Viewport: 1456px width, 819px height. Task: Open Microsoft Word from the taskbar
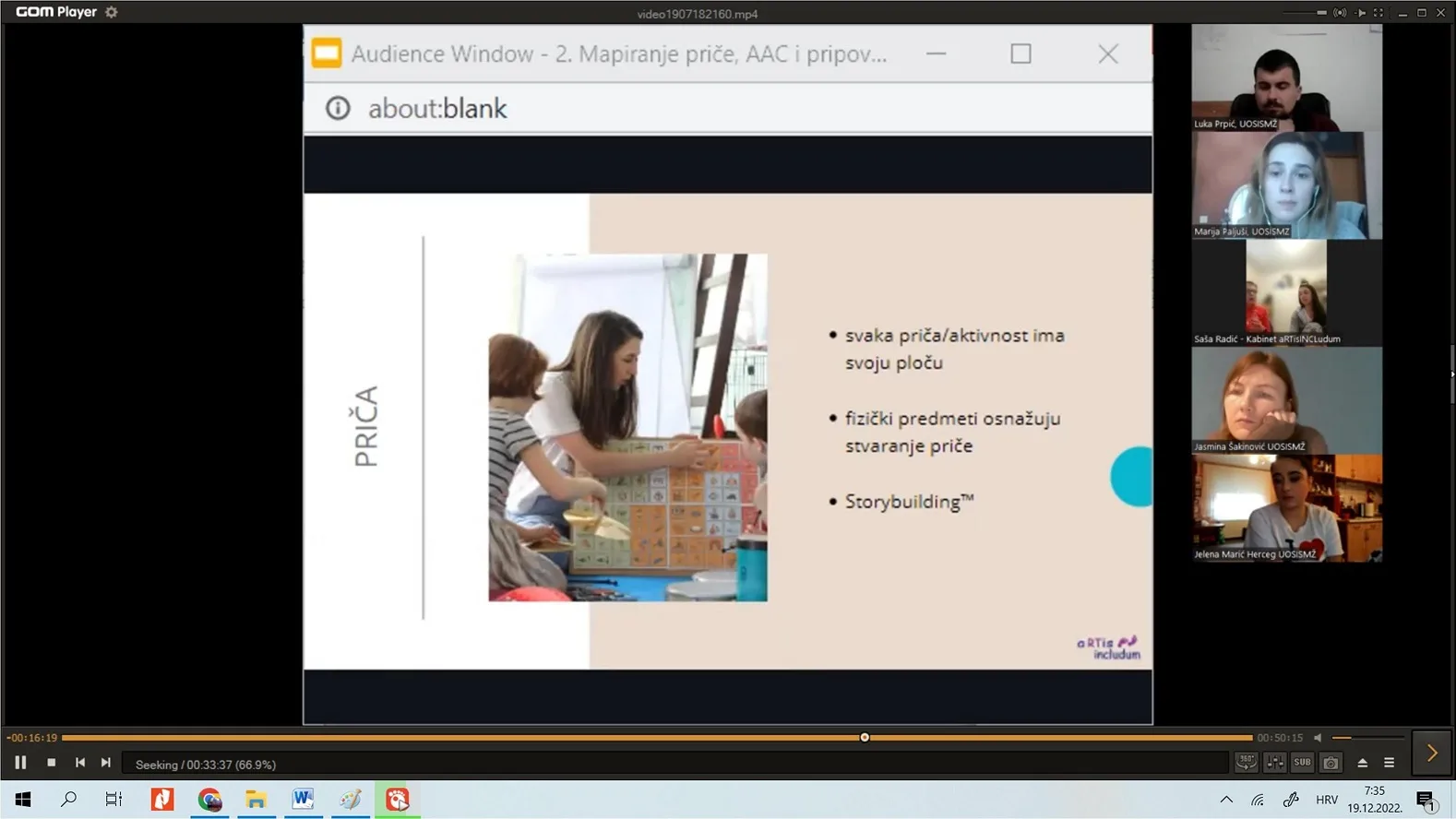pyautogui.click(x=303, y=800)
